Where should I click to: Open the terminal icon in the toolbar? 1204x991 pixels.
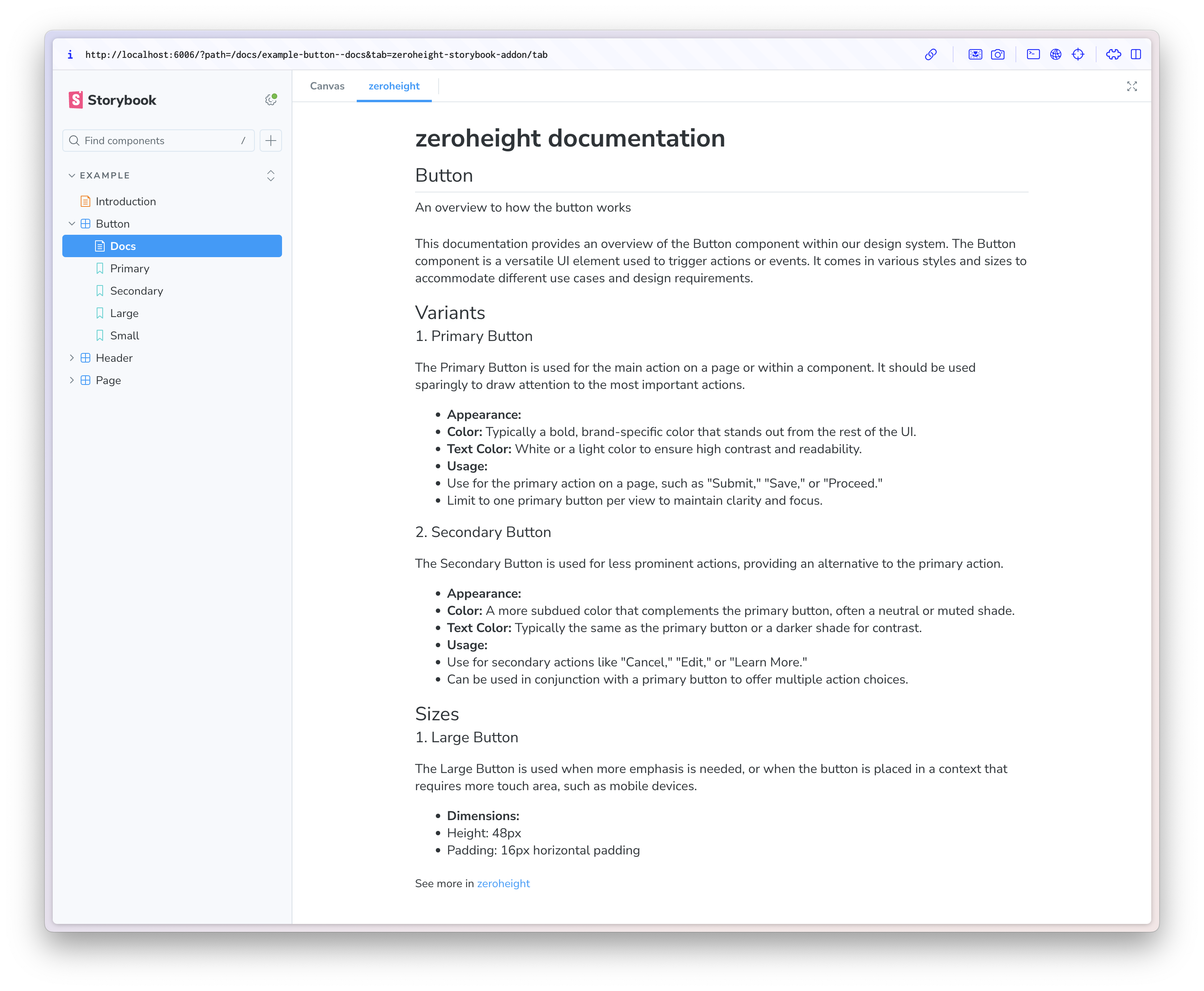tap(1034, 54)
